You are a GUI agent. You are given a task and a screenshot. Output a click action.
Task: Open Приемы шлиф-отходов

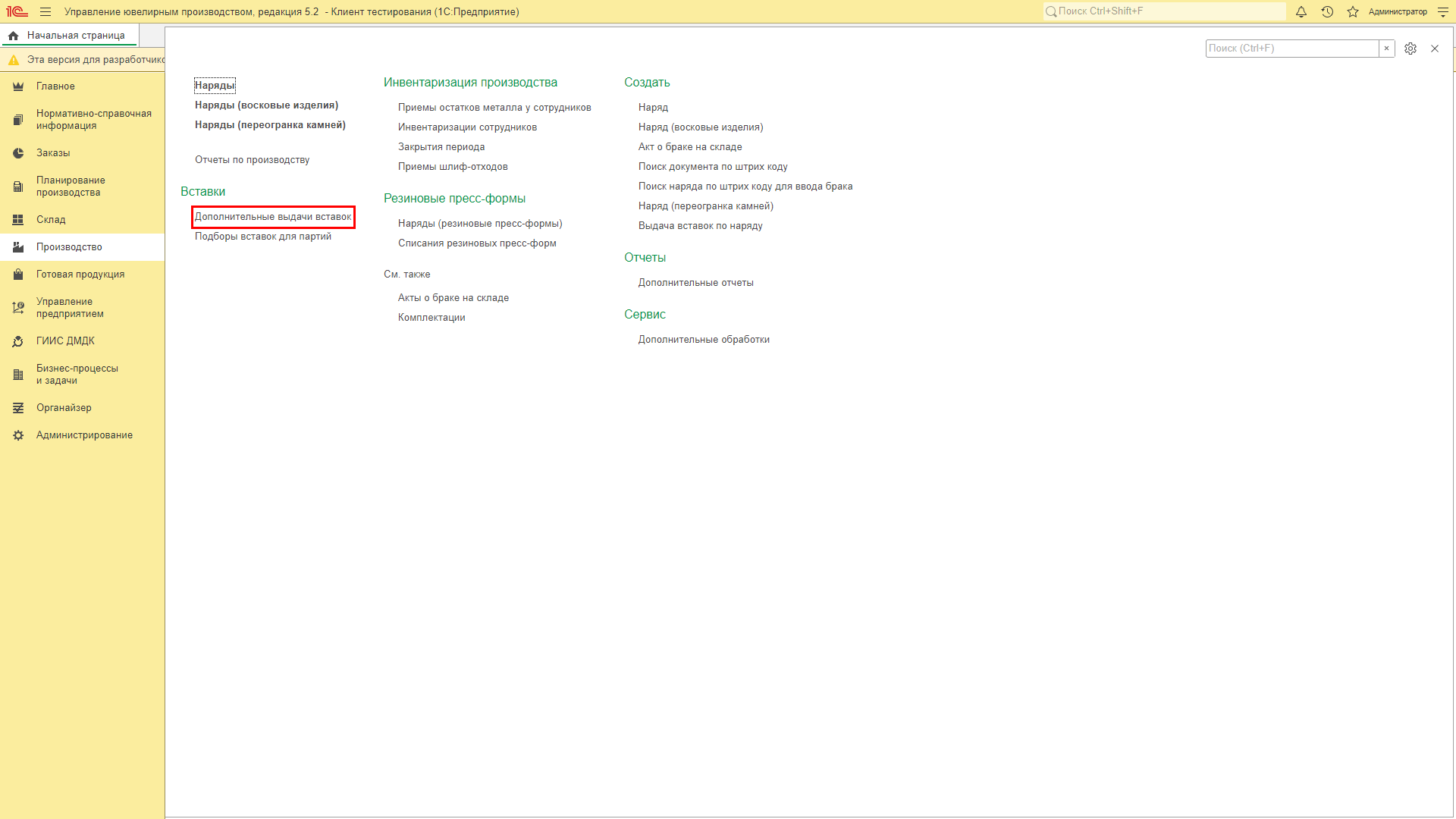point(453,167)
